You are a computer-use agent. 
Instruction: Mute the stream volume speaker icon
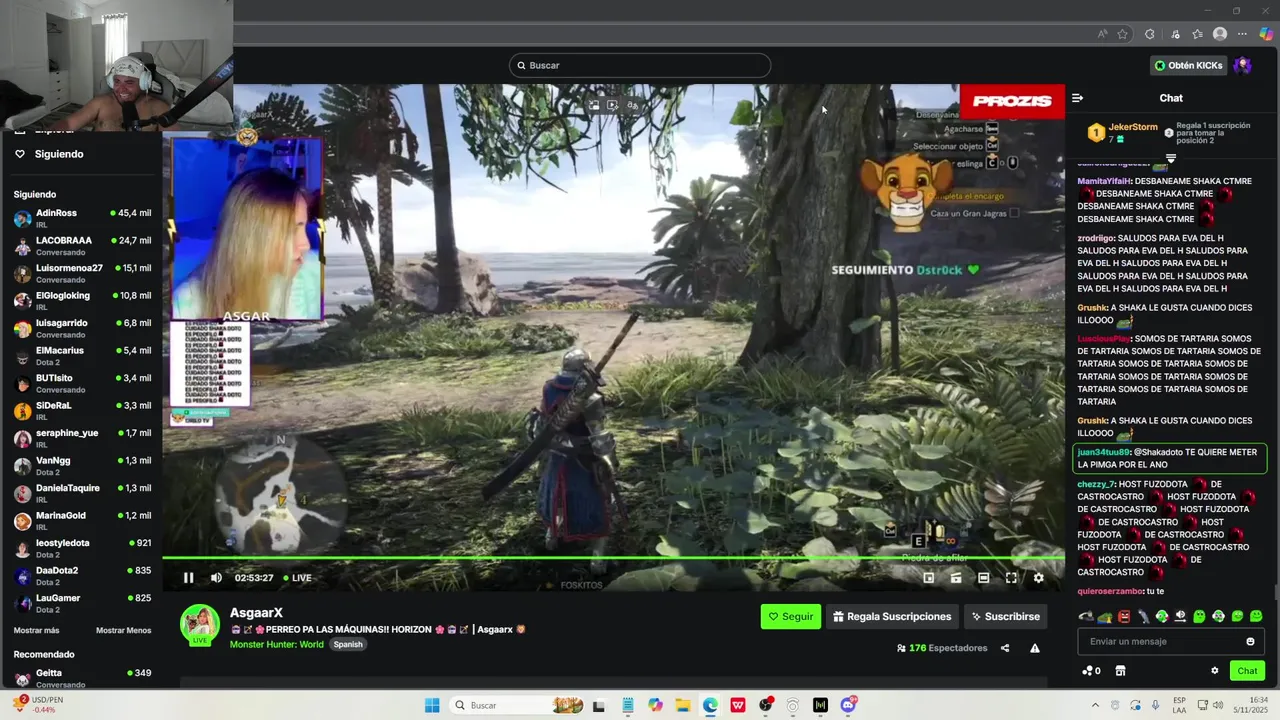216,578
